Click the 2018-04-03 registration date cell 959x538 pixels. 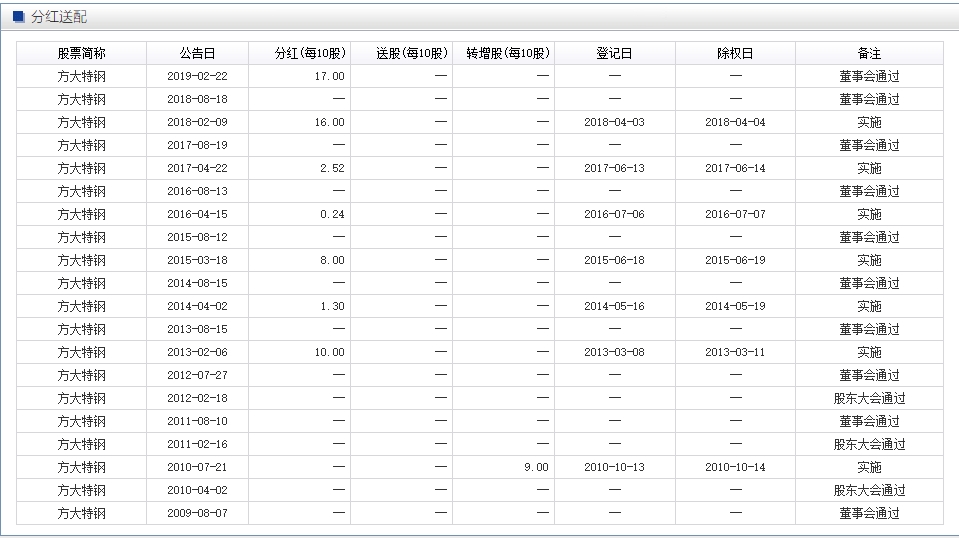point(614,122)
